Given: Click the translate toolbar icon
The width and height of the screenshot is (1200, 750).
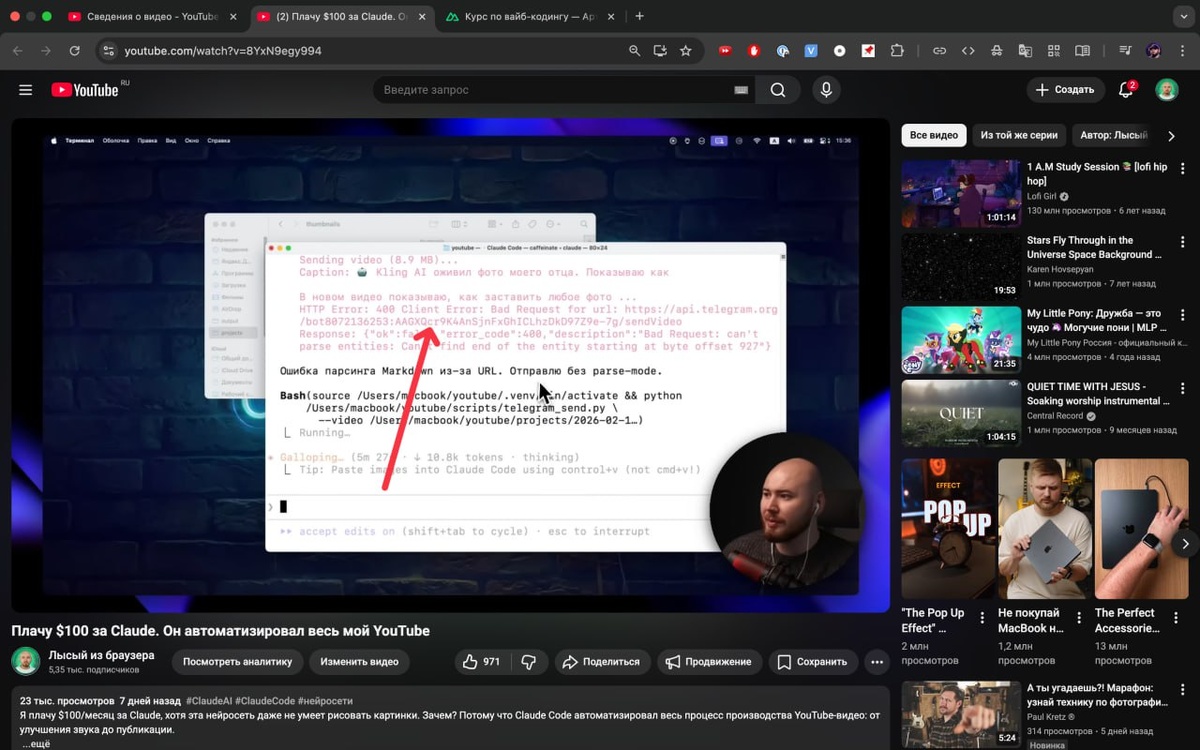Looking at the screenshot, I should [1025, 51].
